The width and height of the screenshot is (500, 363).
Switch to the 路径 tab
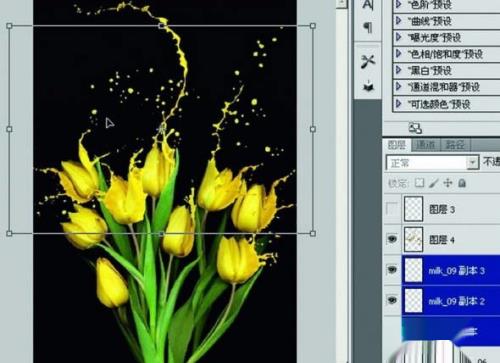(455, 145)
